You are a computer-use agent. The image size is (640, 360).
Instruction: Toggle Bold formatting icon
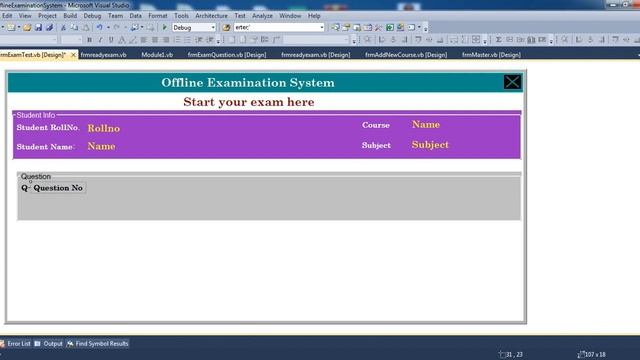coord(89,40)
